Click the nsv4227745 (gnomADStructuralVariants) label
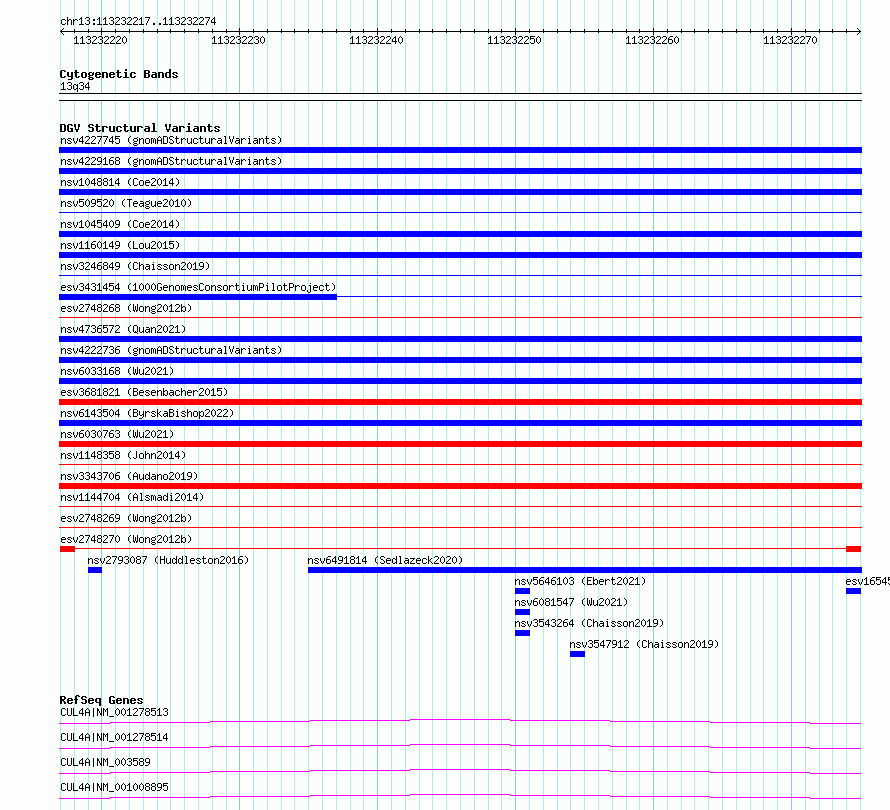Screen dimensions: 890x810 coord(171,140)
